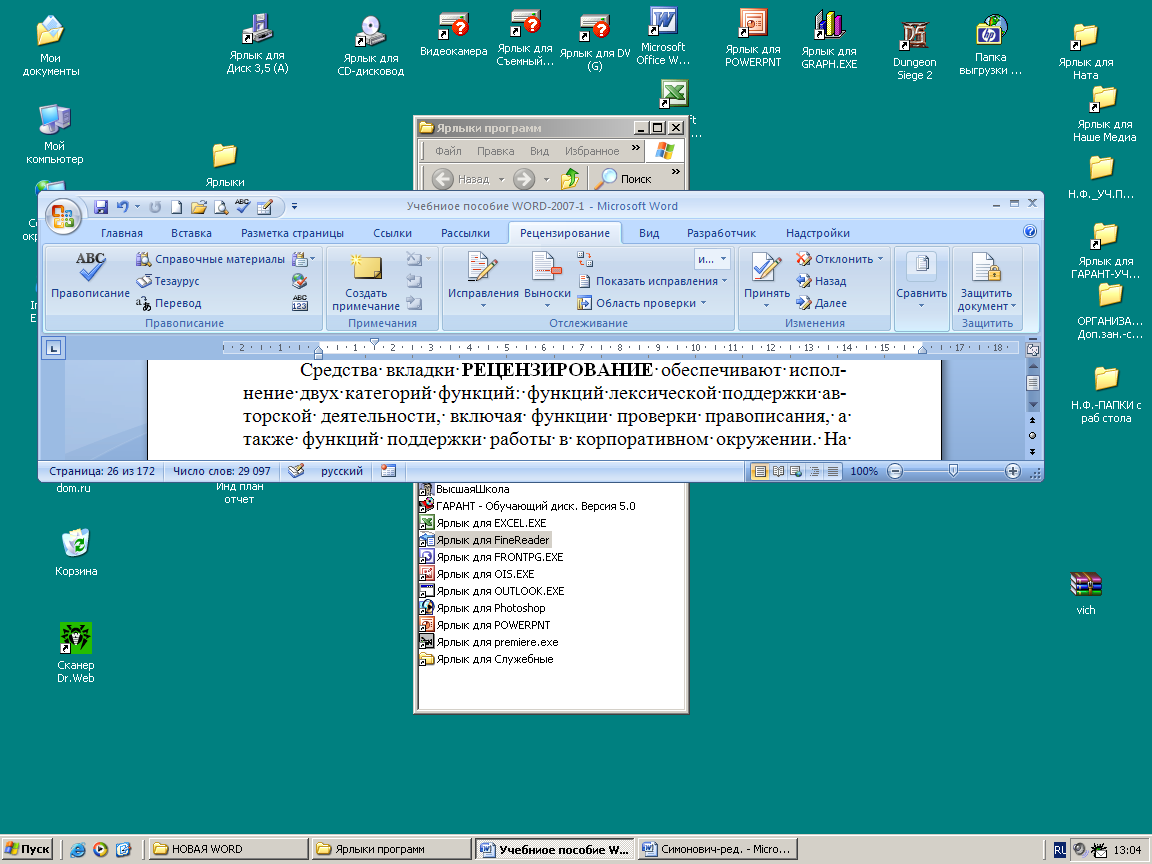Image resolution: width=1152 pixels, height=864 pixels.
Task: Go to next change with Далее
Action: coord(821,303)
